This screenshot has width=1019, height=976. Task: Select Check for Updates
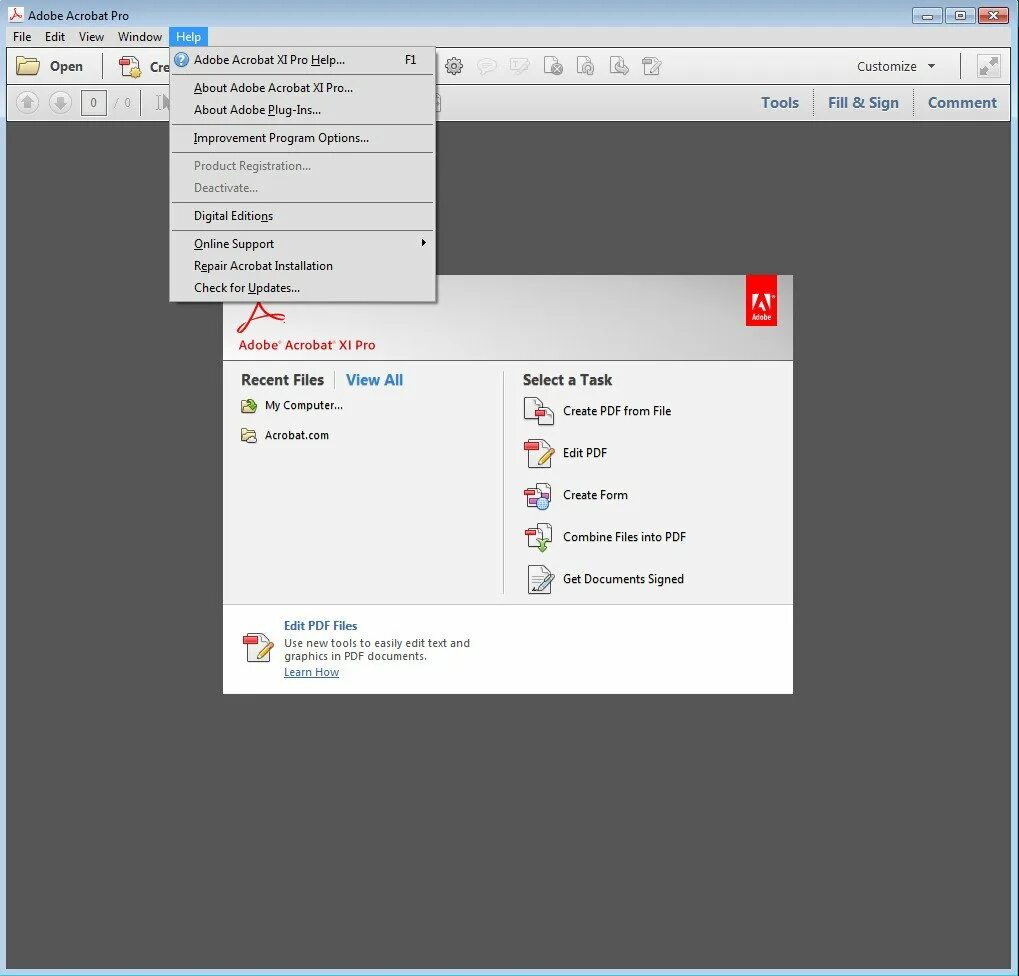pos(302,288)
